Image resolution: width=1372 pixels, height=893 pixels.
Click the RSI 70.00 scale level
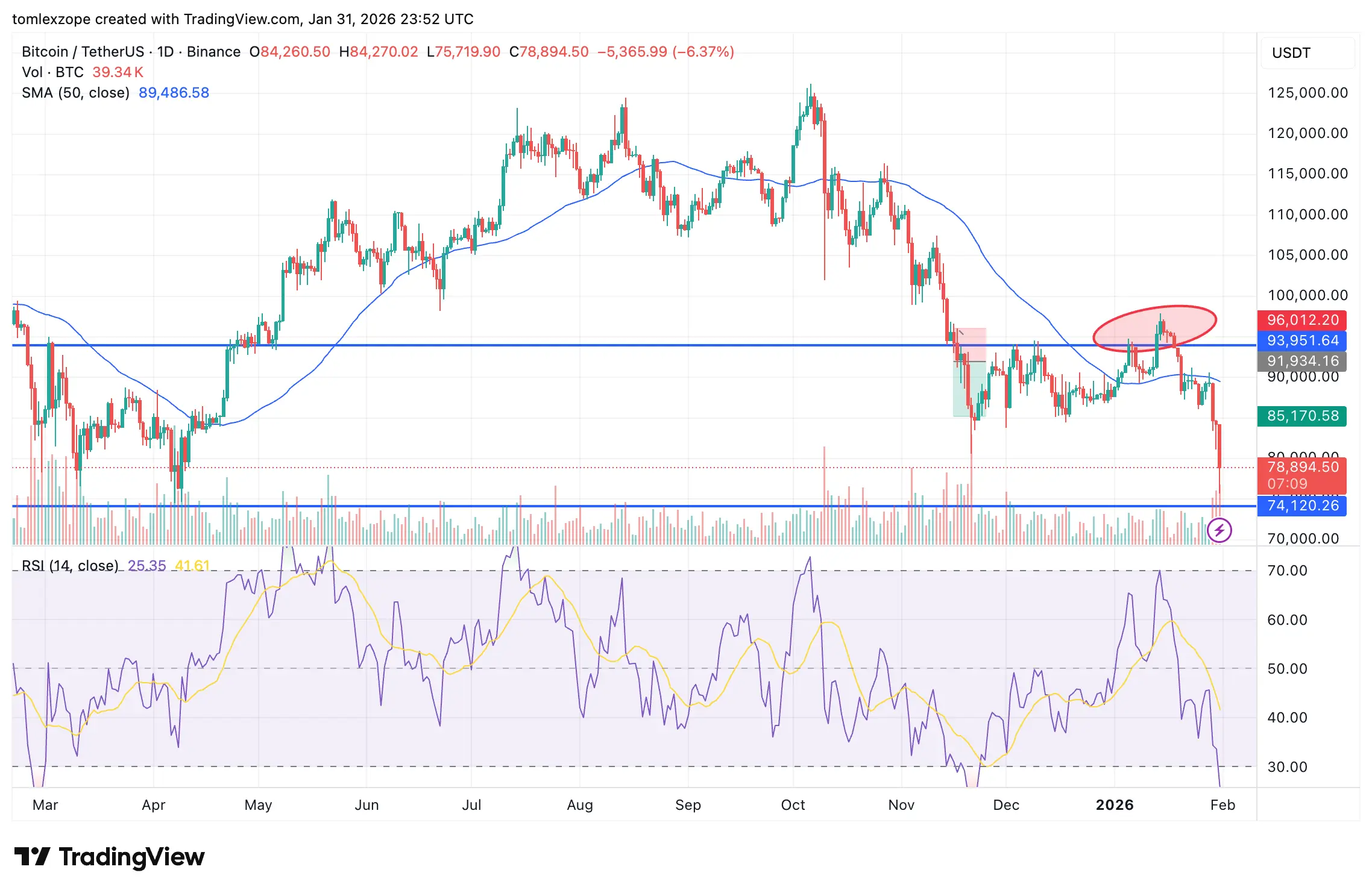1287,571
